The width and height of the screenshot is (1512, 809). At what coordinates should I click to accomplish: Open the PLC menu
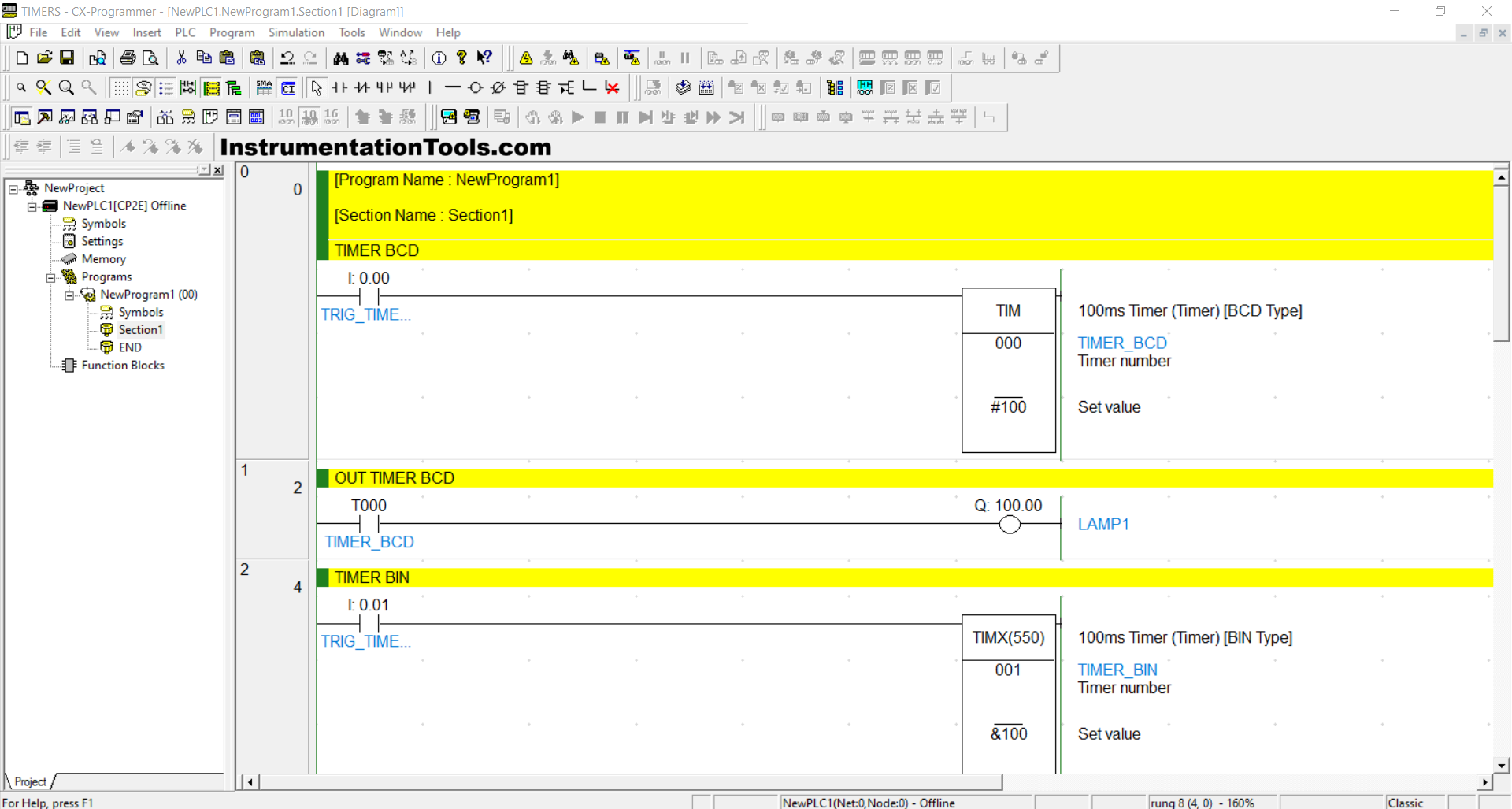(x=185, y=32)
